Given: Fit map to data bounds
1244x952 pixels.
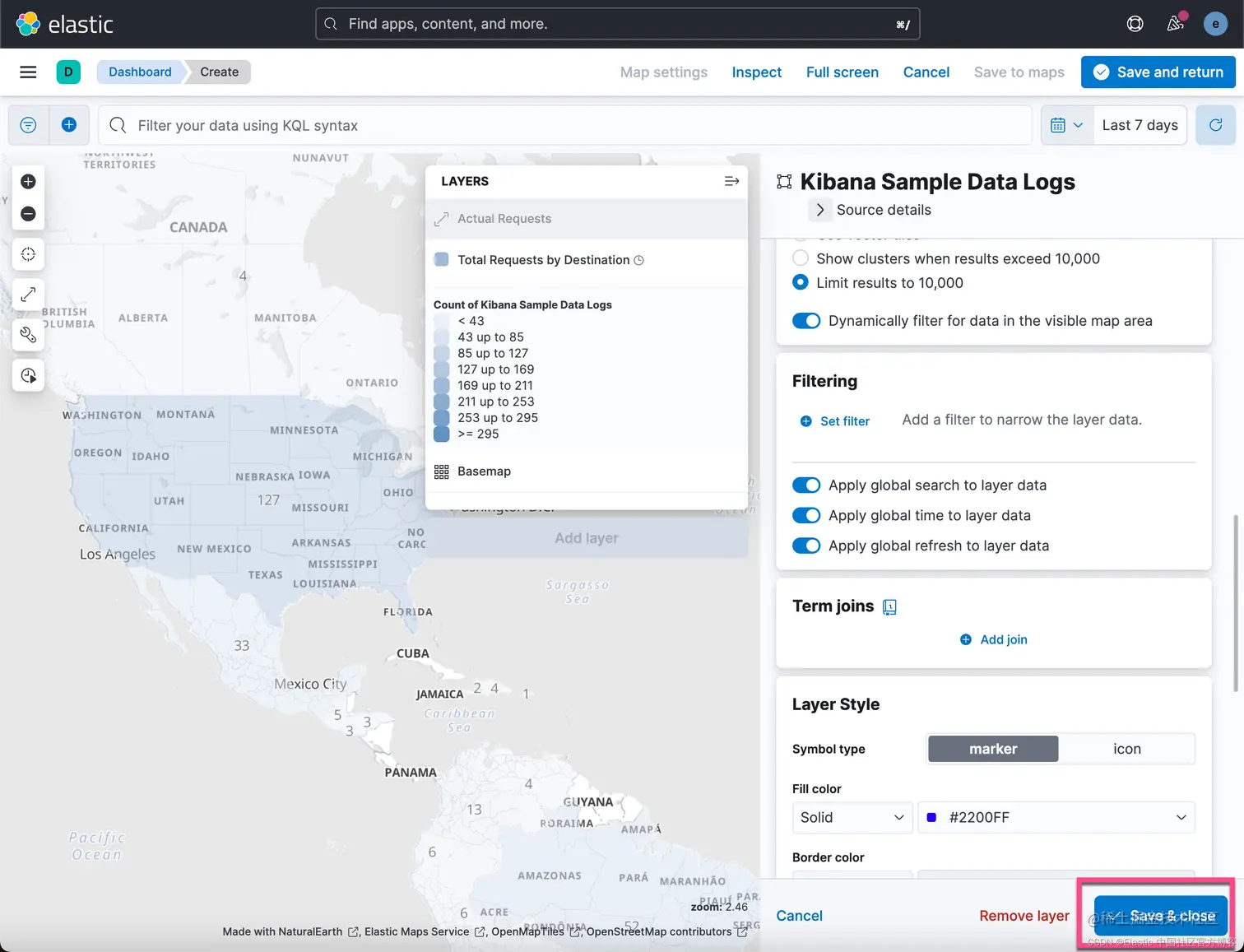Looking at the screenshot, I should pos(28,254).
